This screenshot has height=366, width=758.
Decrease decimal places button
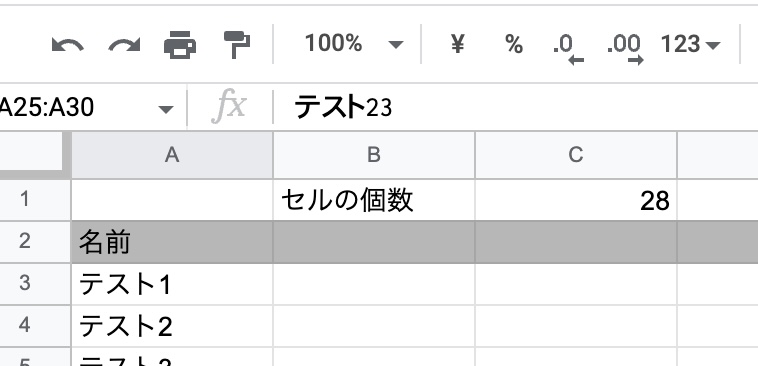pos(568,48)
